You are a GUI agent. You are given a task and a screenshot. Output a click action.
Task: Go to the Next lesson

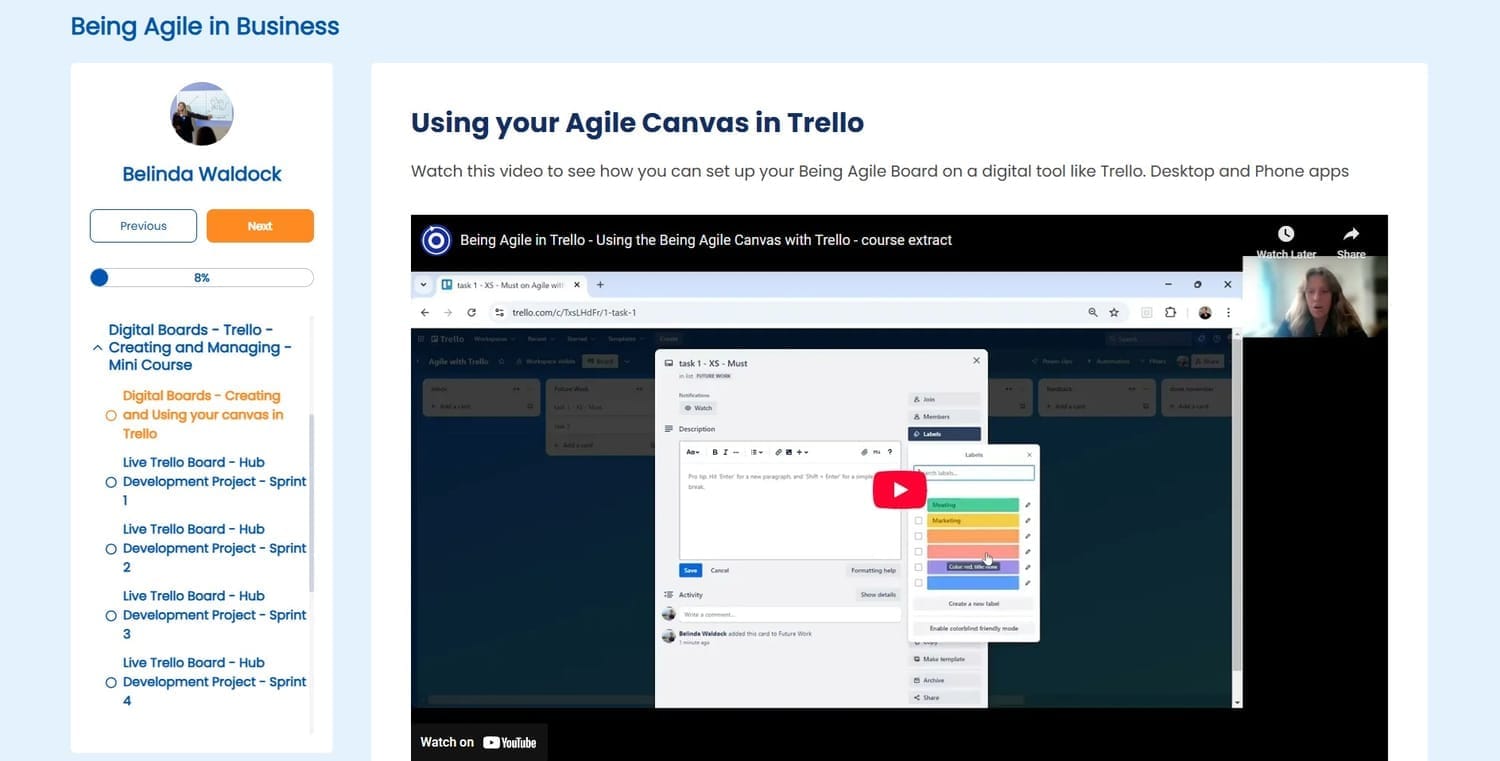point(260,226)
